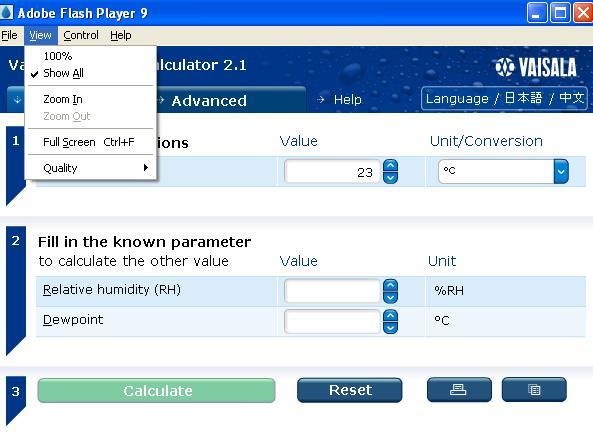Click the copy-to-clipboard icon button
Image resolution: width=593 pixels, height=443 pixels.
click(x=534, y=390)
